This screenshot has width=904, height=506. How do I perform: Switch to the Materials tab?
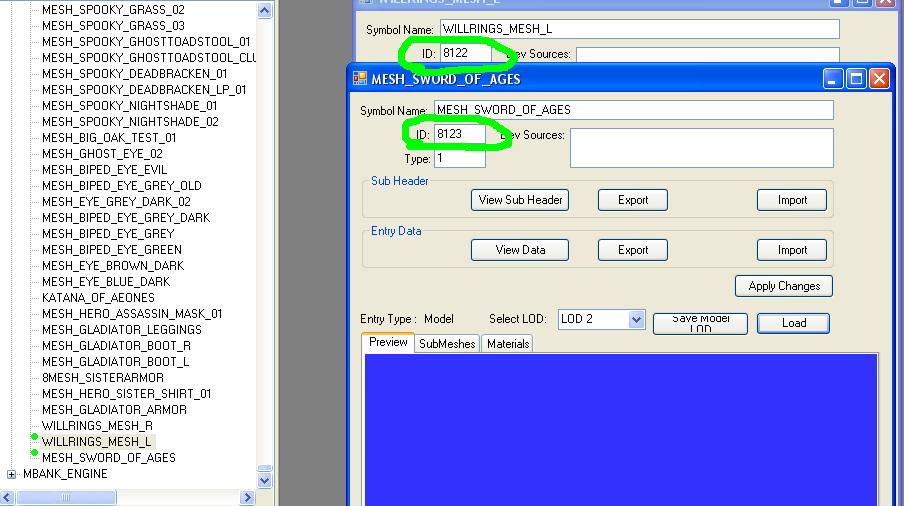click(x=508, y=344)
